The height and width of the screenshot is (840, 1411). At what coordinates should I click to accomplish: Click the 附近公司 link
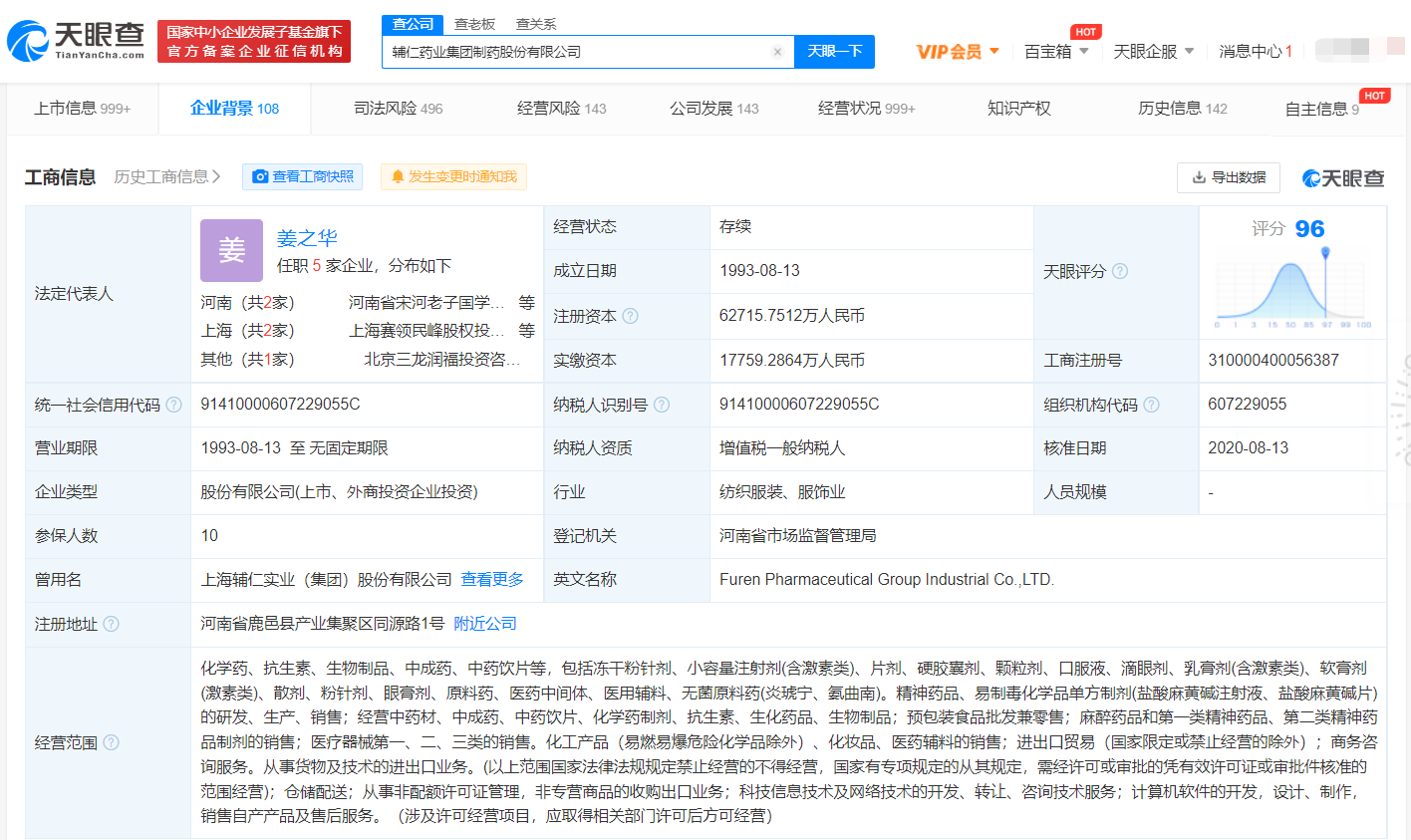pos(485,624)
